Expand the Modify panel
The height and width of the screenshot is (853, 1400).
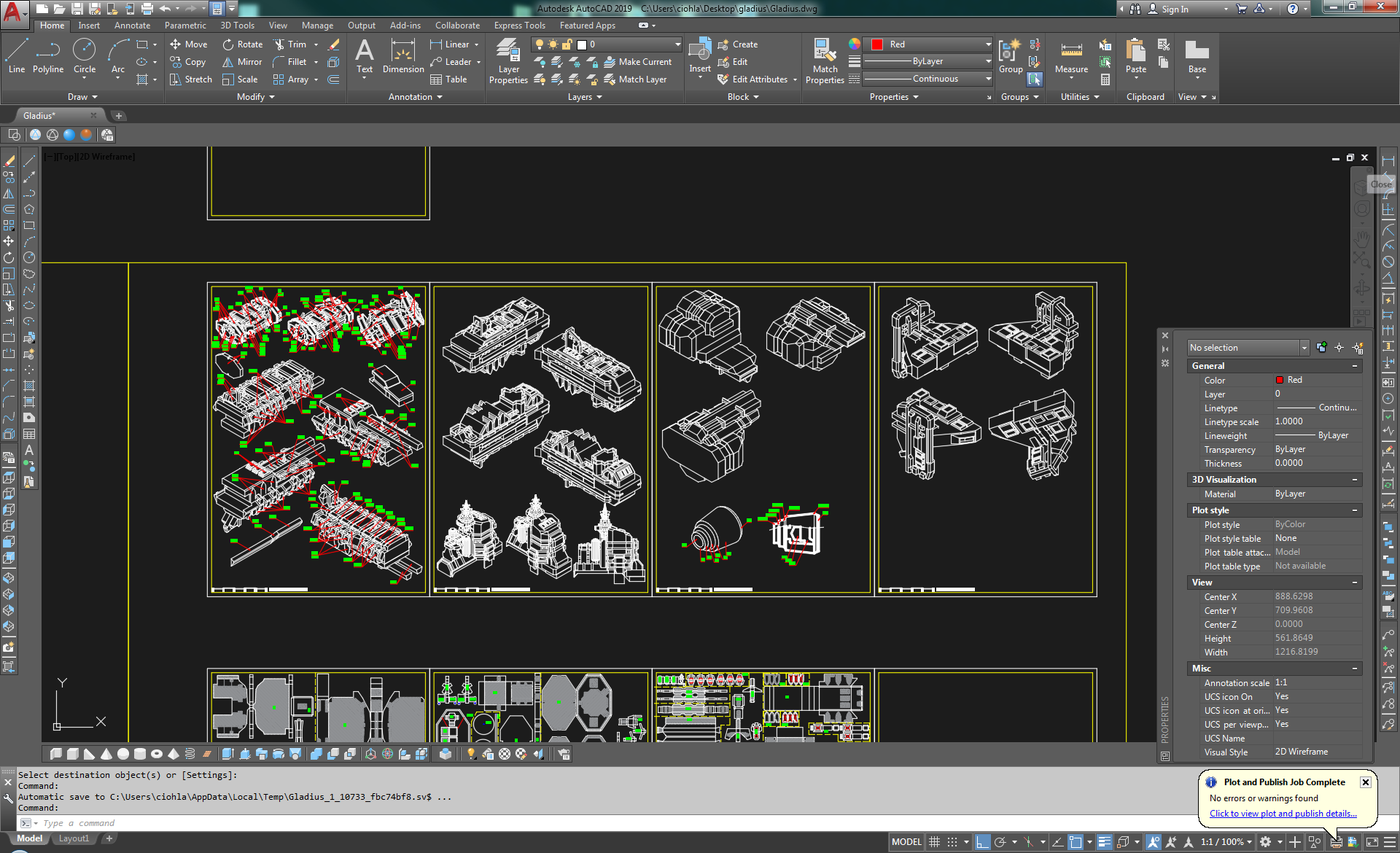click(x=256, y=97)
